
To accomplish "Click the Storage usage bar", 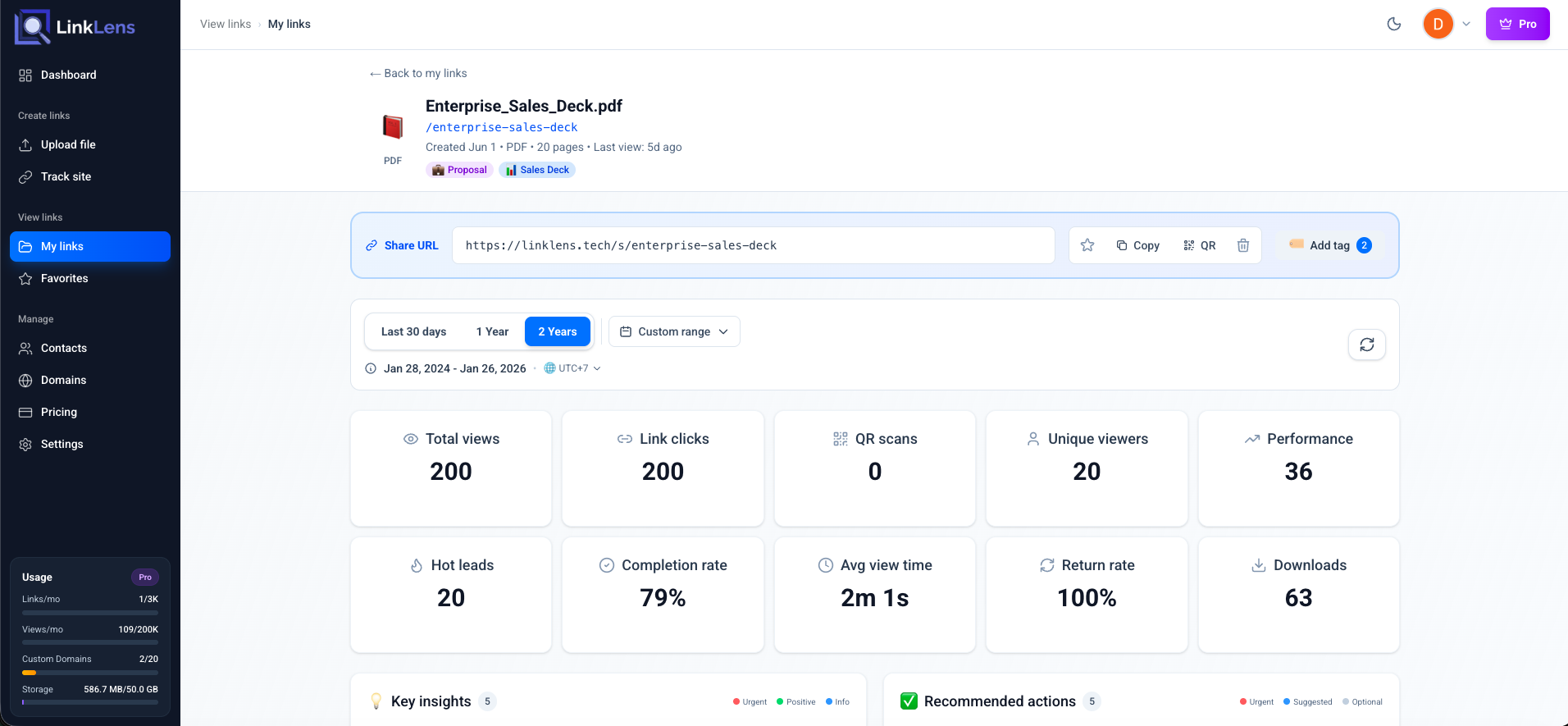I will coord(90,702).
